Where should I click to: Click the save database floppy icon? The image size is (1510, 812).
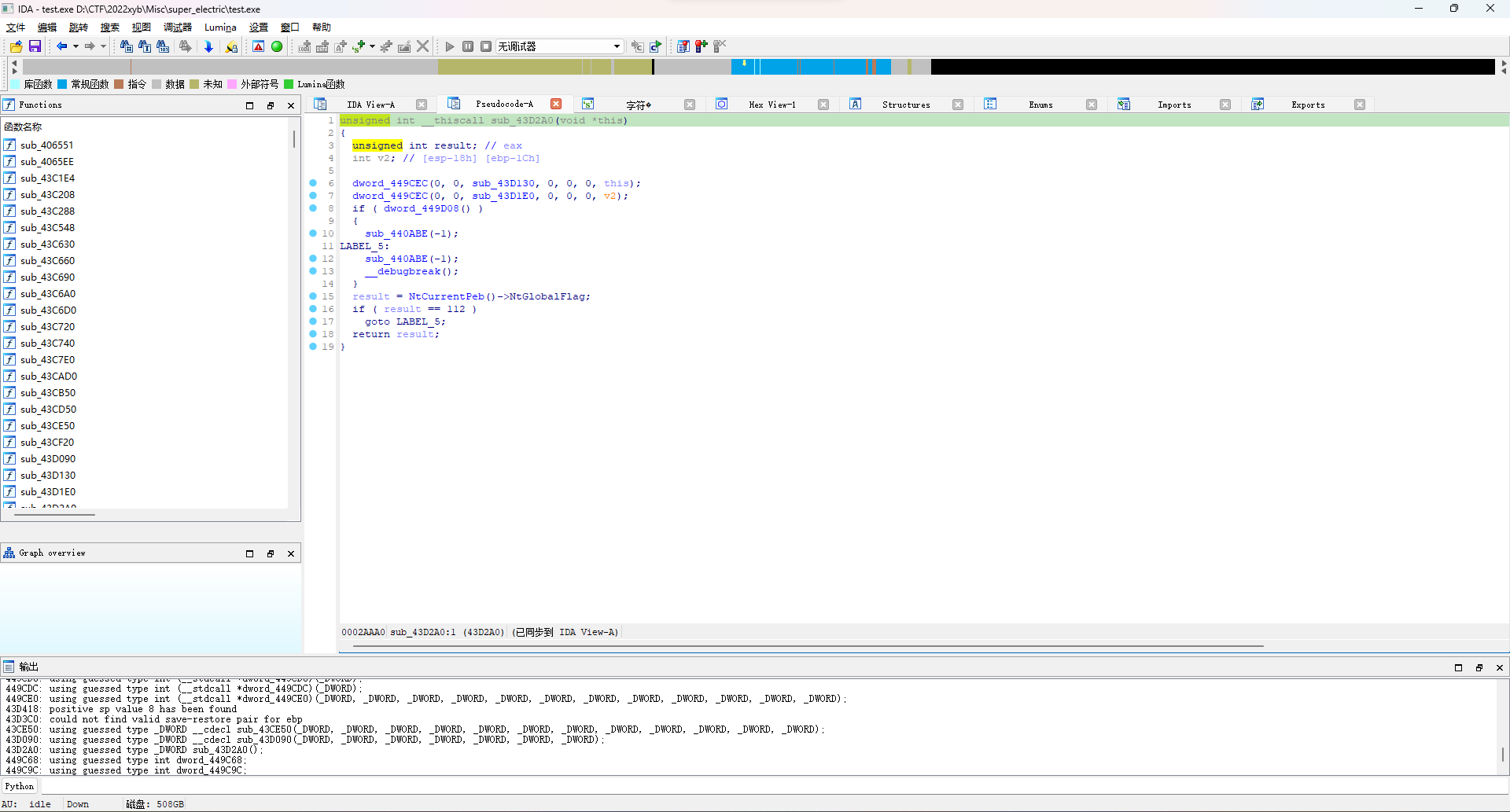pos(35,46)
